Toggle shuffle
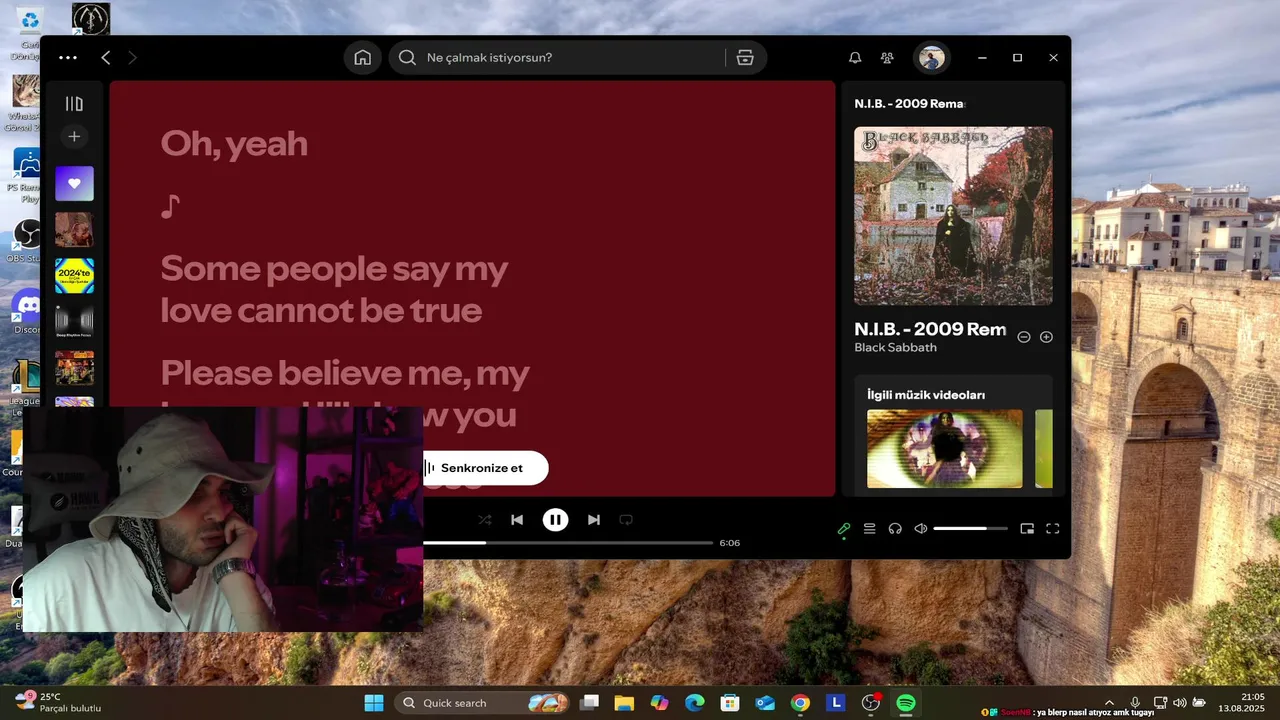This screenshot has height=720, width=1280. tap(485, 520)
